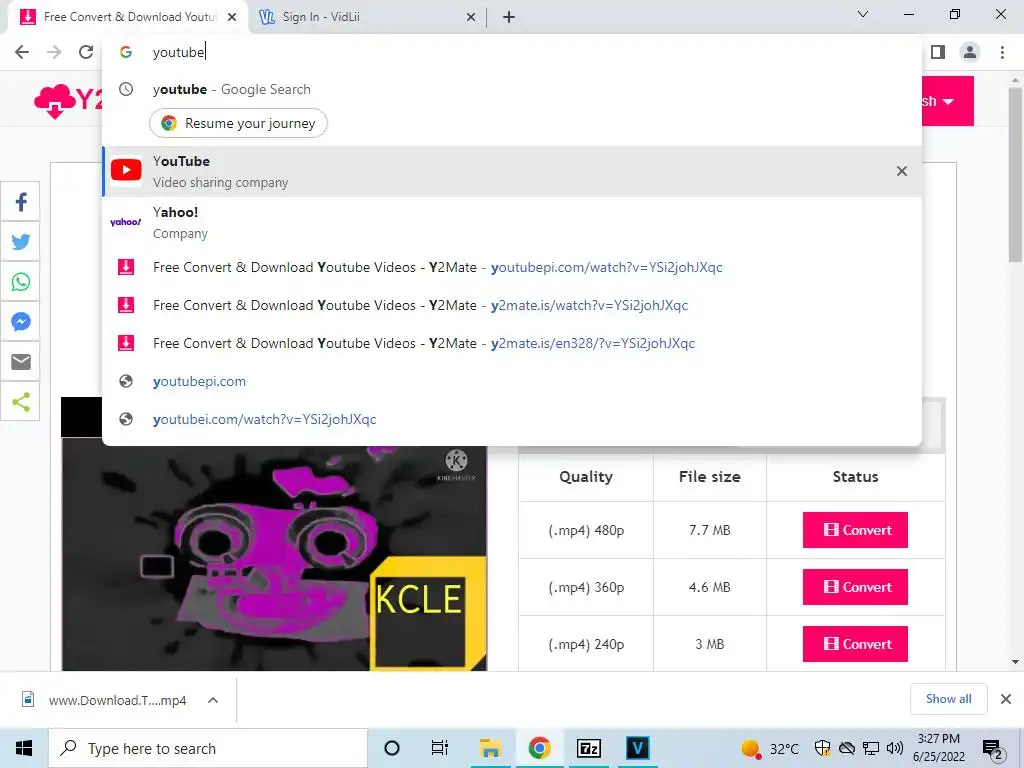Select the YouTube video sharing company suggestion
This screenshot has height=768, width=1024.
point(511,171)
